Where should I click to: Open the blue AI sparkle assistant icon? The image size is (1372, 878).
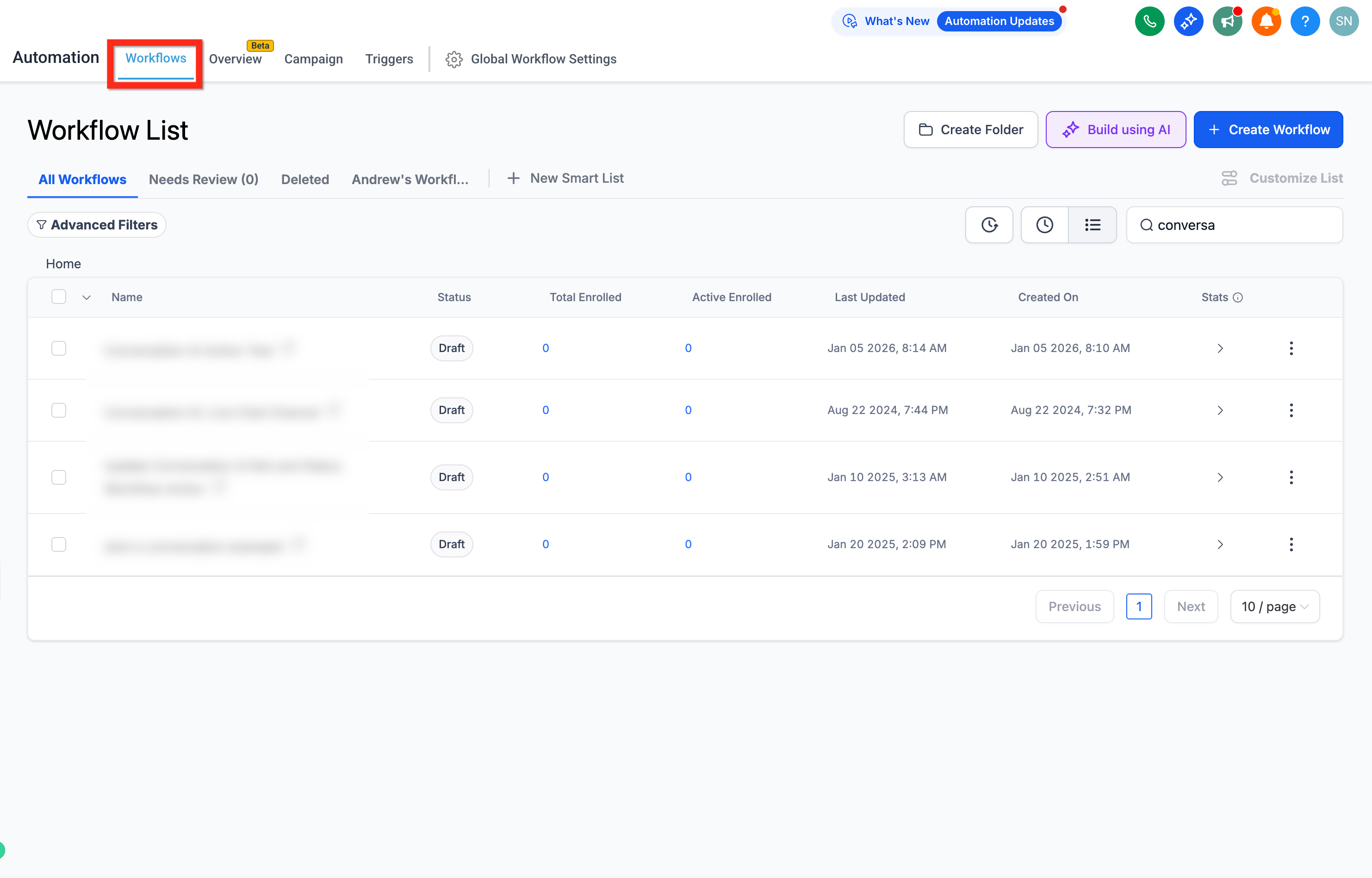click(1188, 21)
